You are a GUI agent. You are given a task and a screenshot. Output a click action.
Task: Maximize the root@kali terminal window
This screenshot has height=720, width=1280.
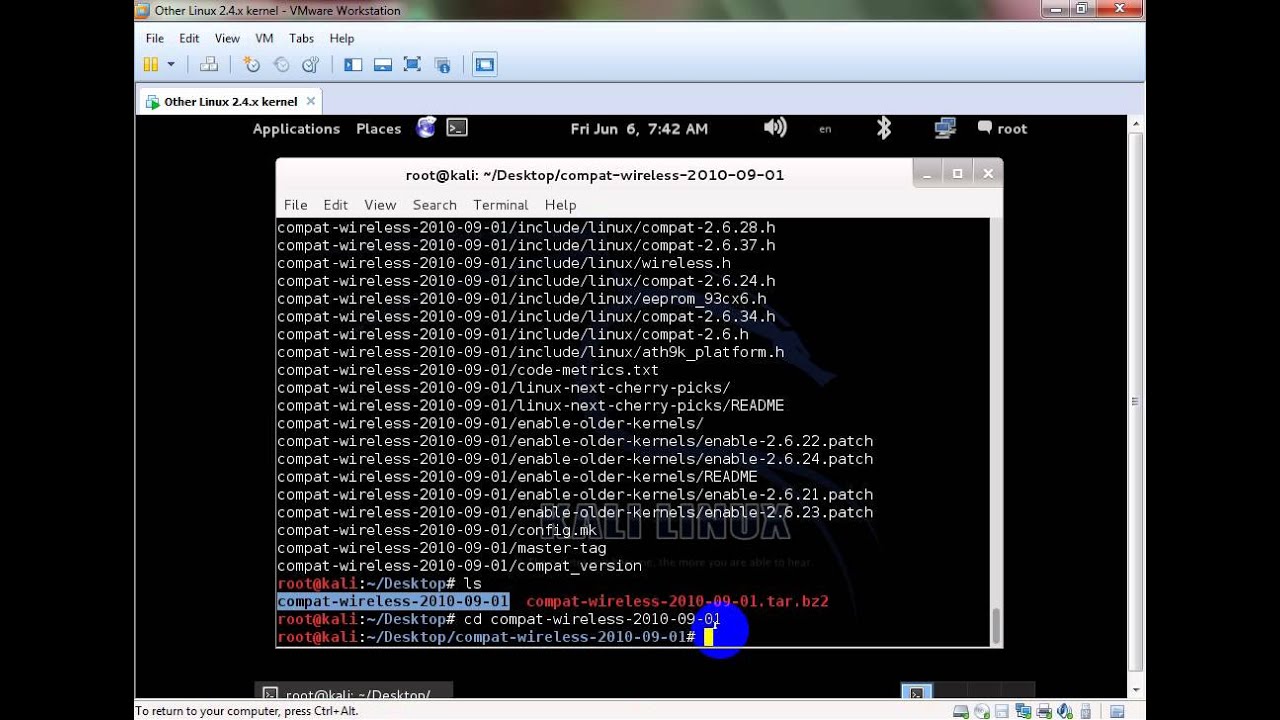pyautogui.click(x=957, y=174)
